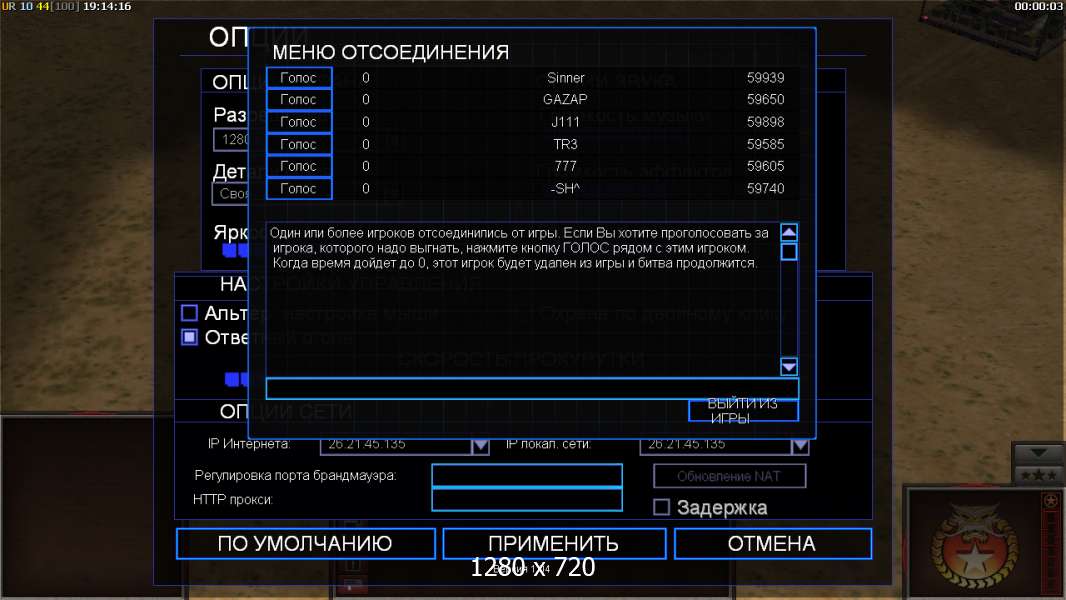This screenshot has height=600, width=1066.
Task: Click scroll down arrow in message box
Action: (789, 367)
